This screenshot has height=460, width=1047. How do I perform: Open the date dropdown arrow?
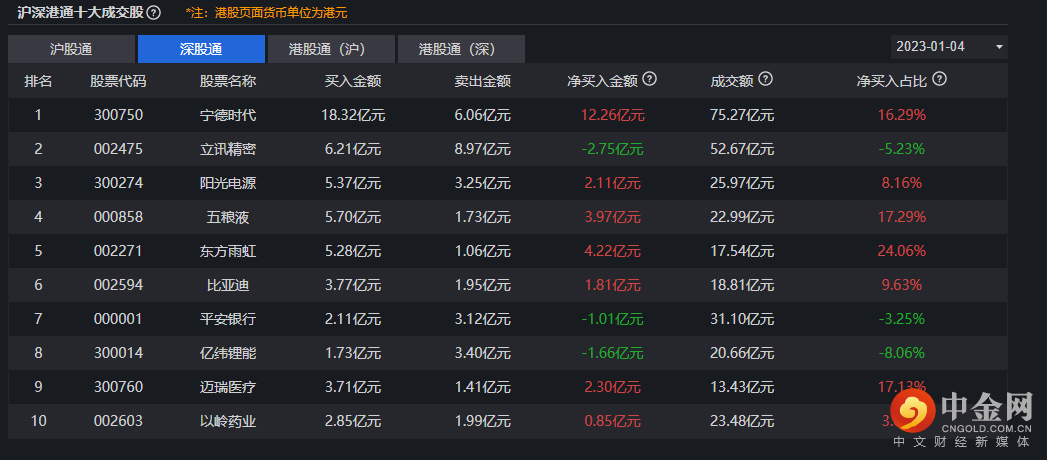(x=999, y=47)
